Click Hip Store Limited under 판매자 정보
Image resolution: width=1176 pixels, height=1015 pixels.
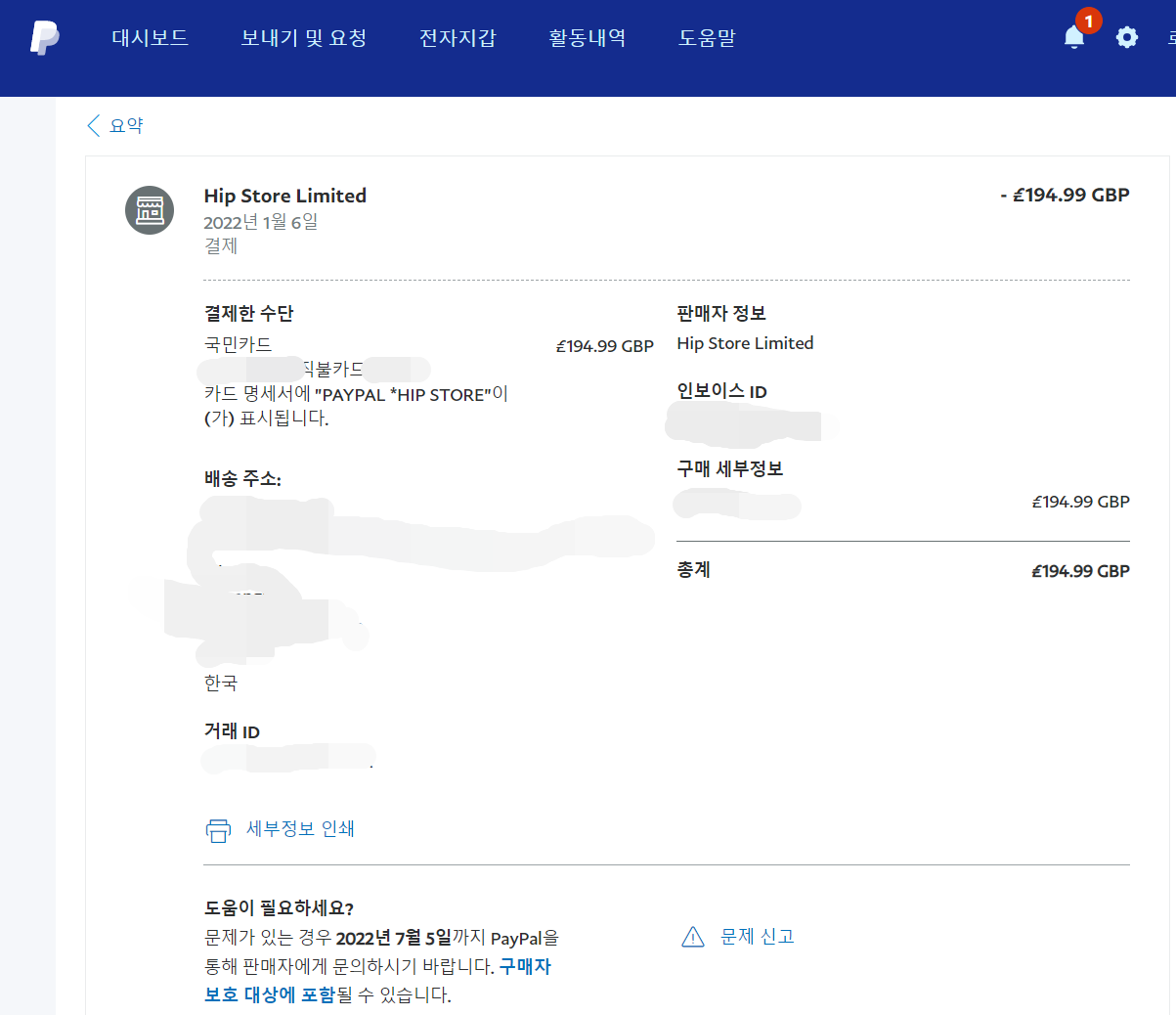pos(745,343)
